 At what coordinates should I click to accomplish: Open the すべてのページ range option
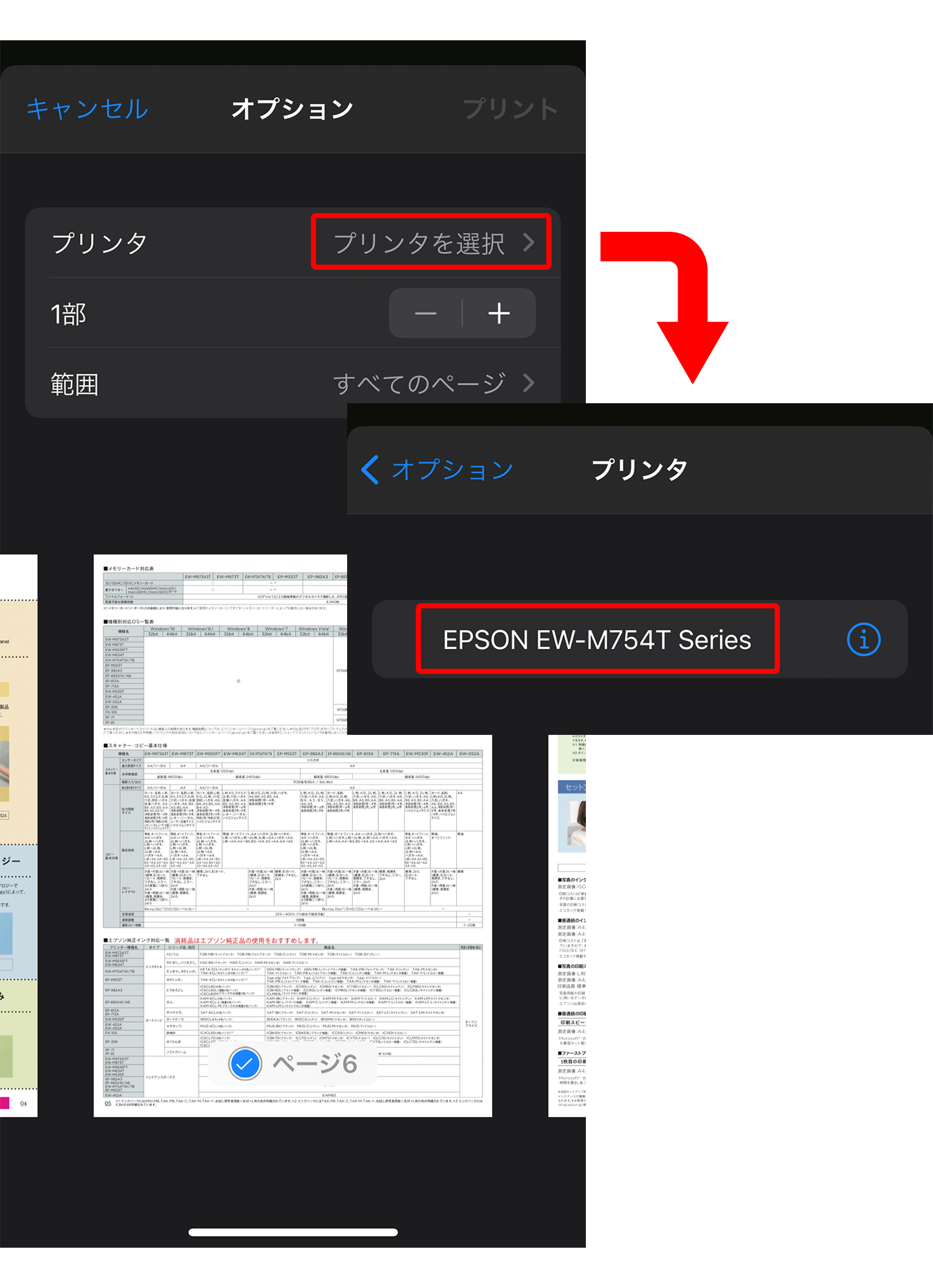pyautogui.click(x=419, y=383)
